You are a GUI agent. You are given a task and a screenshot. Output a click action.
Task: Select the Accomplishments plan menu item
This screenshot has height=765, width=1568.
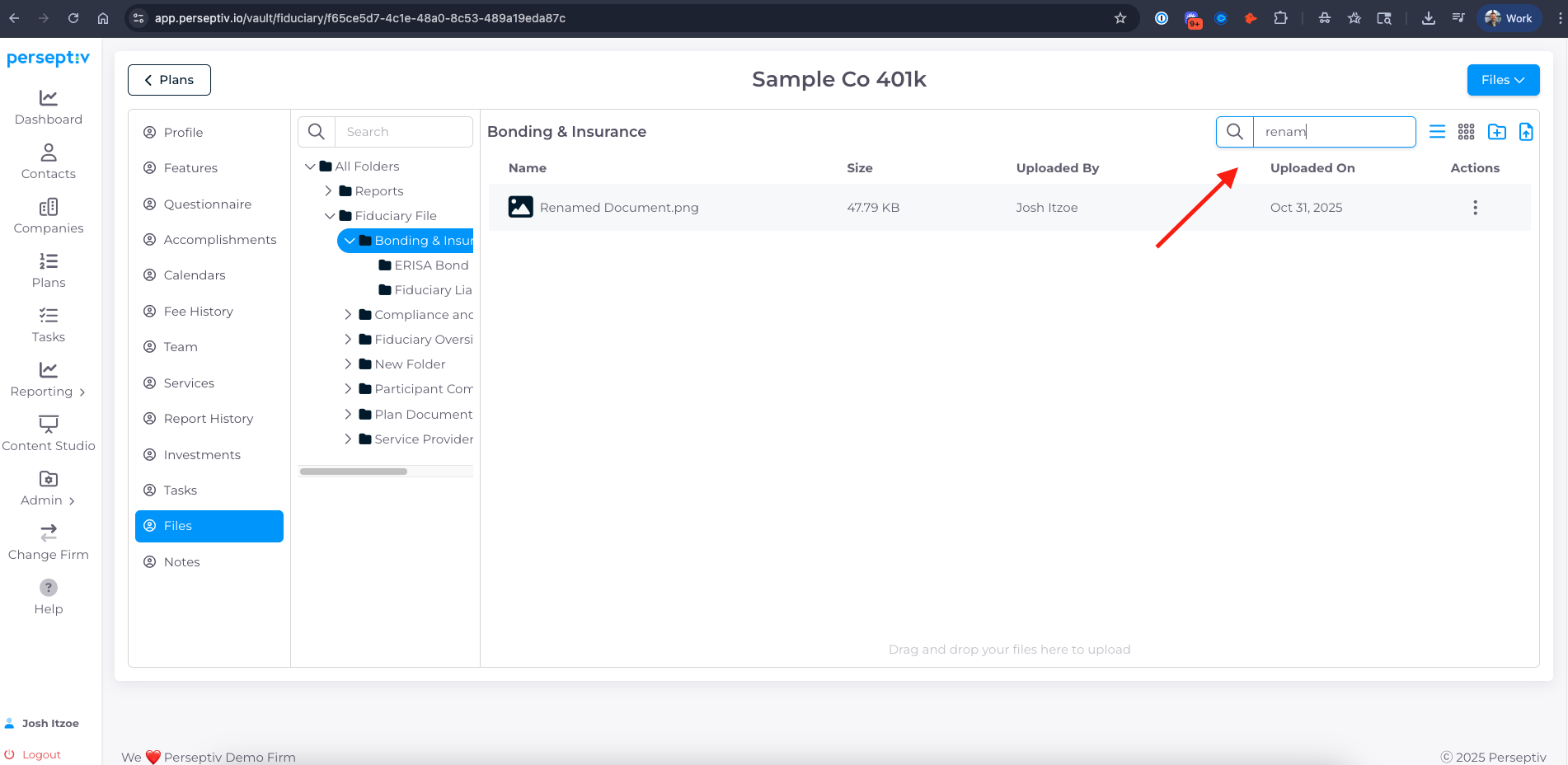[x=209, y=240]
